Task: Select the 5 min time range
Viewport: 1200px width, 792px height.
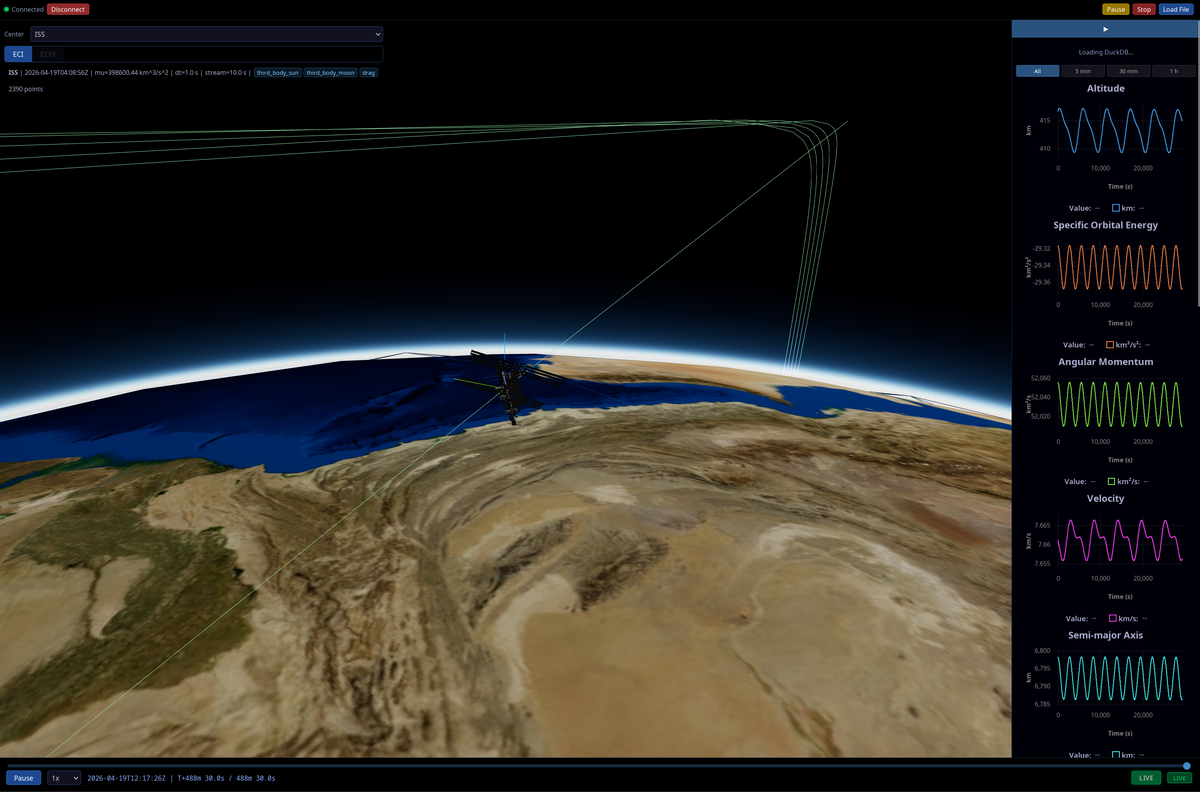Action: pyautogui.click(x=1083, y=71)
